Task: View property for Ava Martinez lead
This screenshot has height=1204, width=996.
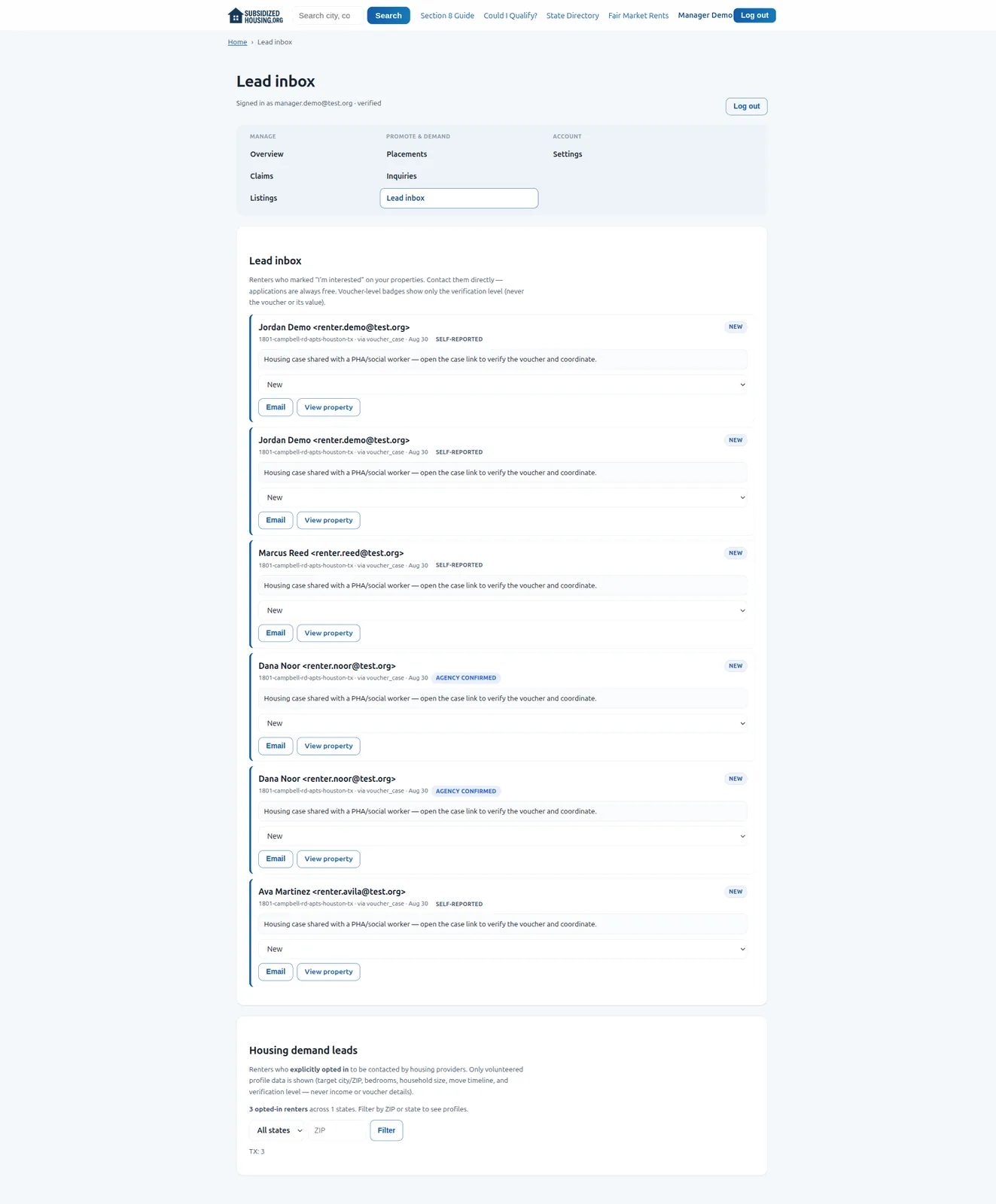Action: [x=328, y=971]
